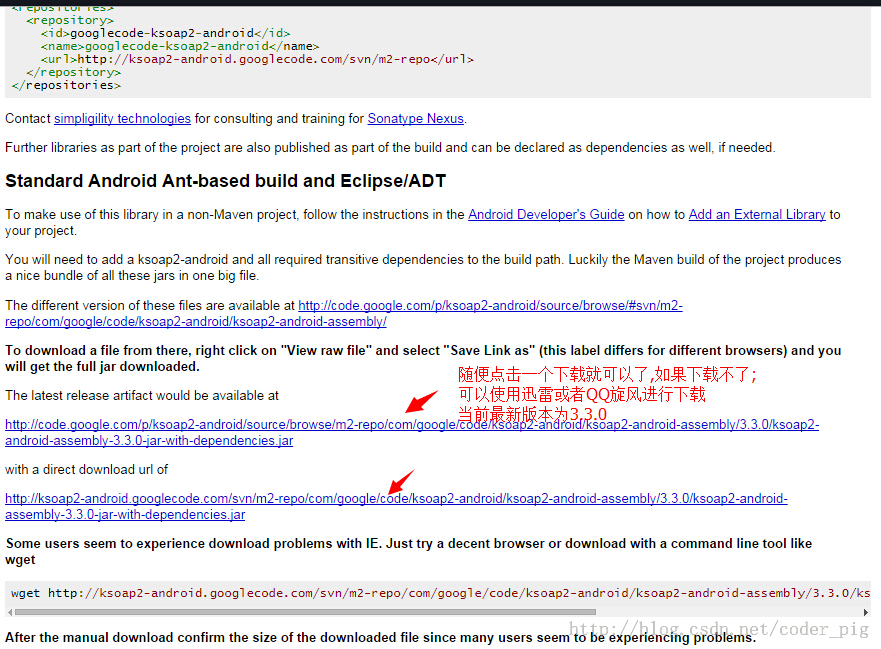The image size is (881, 649).
Task: Open the simpligility technologies link
Action: tap(122, 119)
